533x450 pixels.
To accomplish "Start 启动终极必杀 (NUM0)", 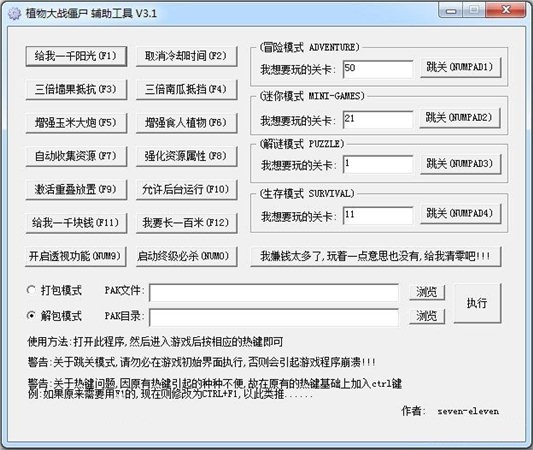I will (186, 256).
